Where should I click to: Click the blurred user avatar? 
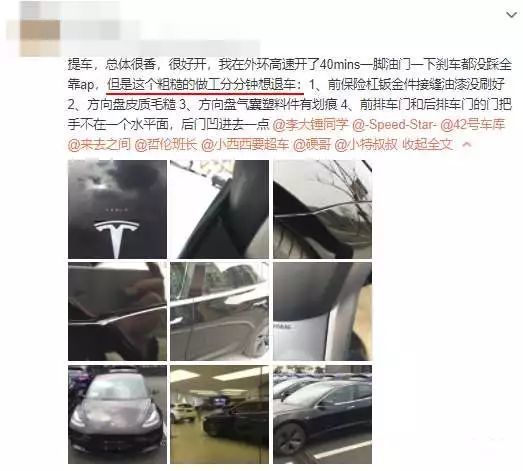click(40, 29)
